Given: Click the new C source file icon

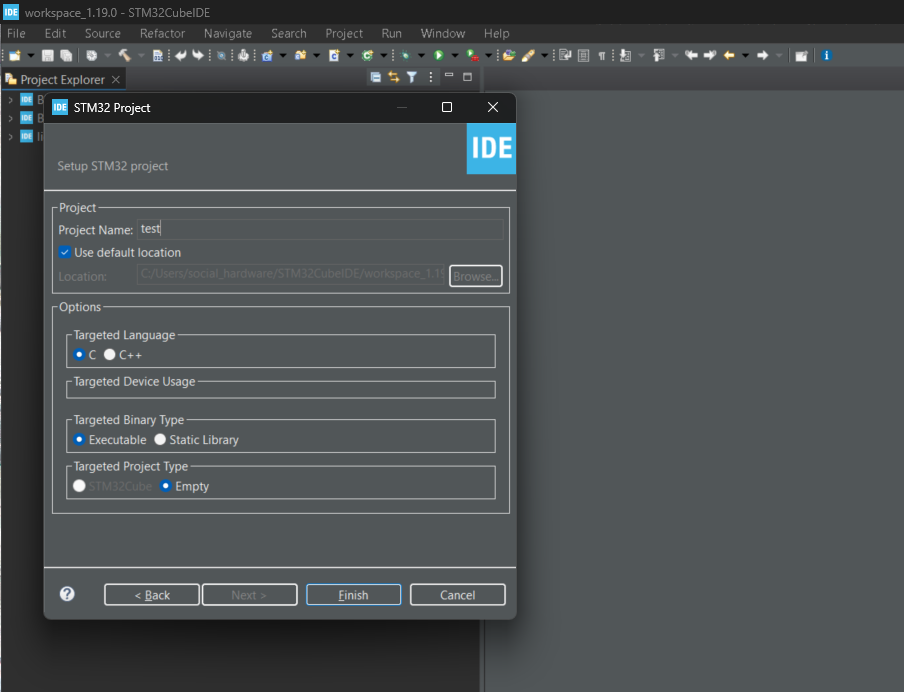Looking at the screenshot, I should (334, 55).
